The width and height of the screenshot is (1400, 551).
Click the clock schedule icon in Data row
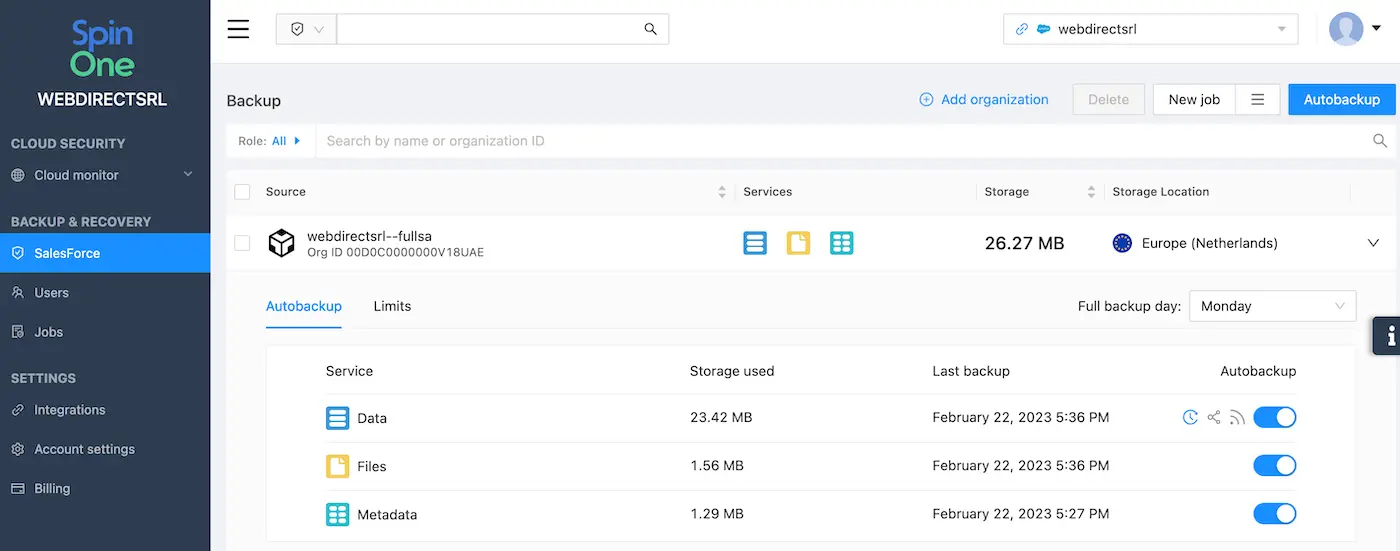coord(1190,417)
